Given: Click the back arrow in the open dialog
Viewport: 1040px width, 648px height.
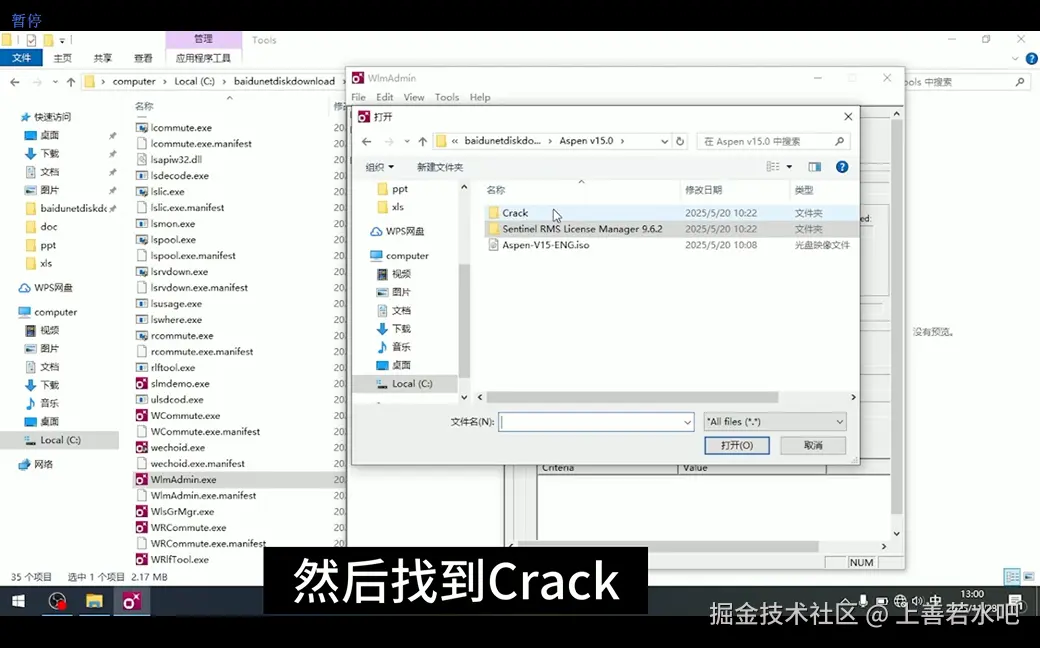Looking at the screenshot, I should coord(367,141).
